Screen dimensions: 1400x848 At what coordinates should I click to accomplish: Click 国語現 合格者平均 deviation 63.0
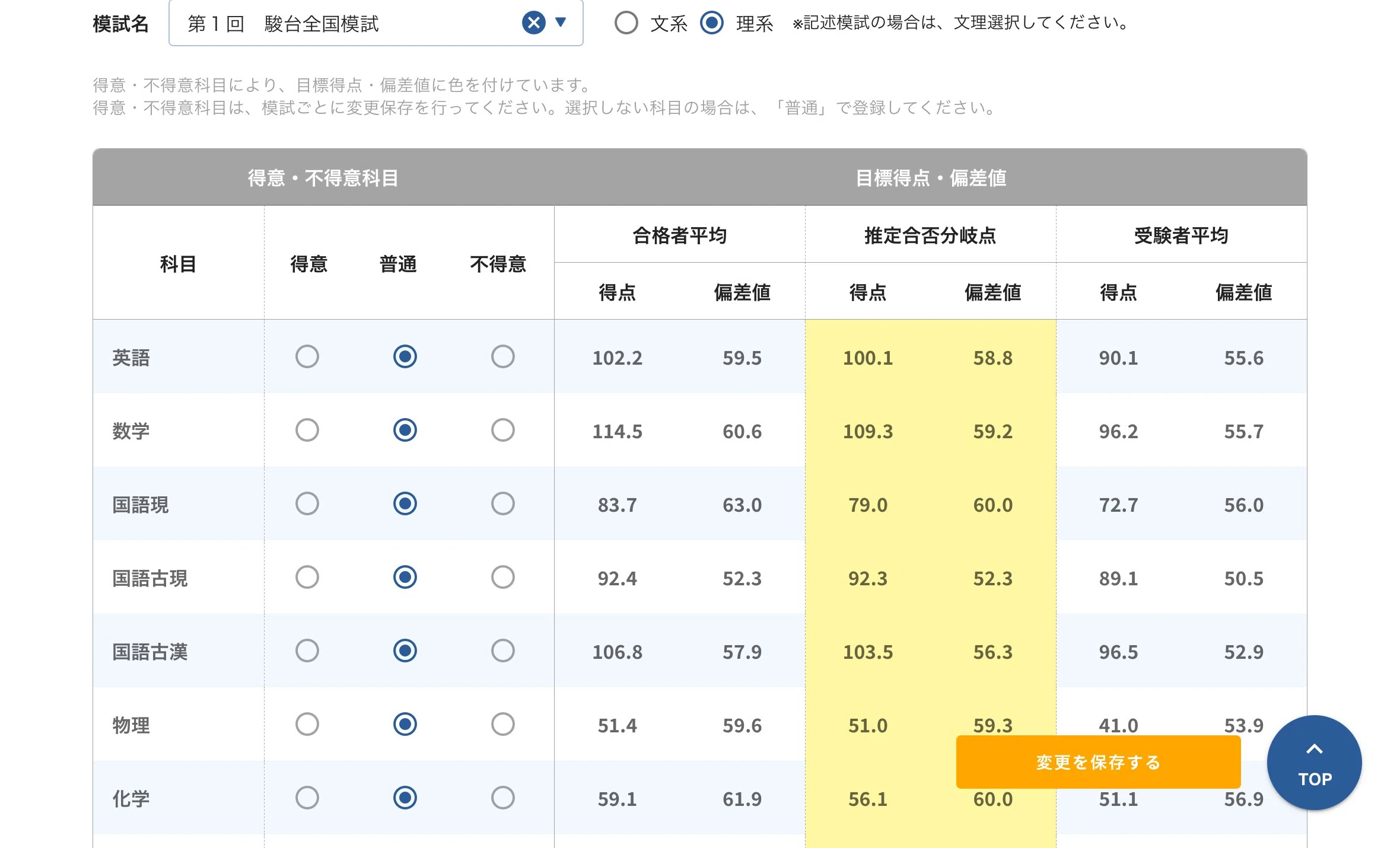[x=742, y=505]
